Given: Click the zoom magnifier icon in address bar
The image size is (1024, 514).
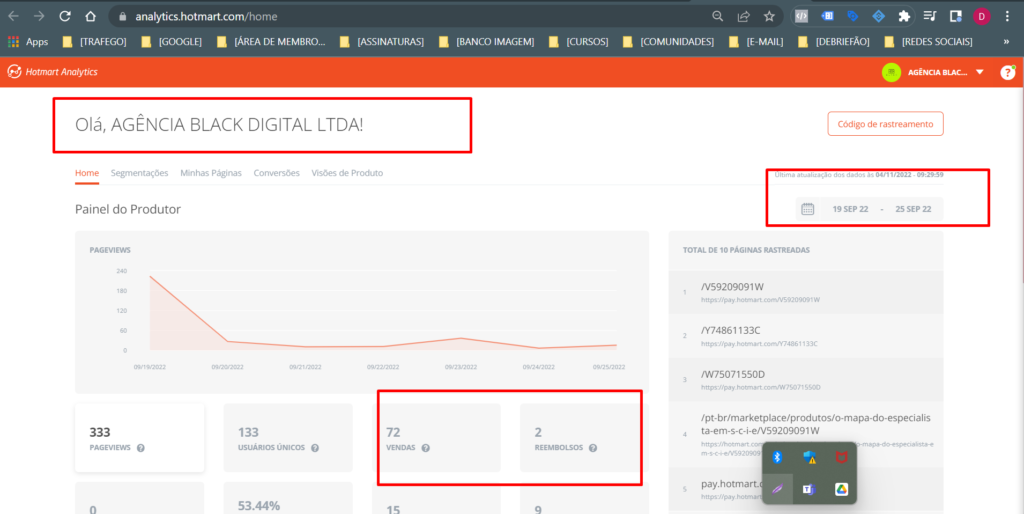Looking at the screenshot, I should pos(718,16).
